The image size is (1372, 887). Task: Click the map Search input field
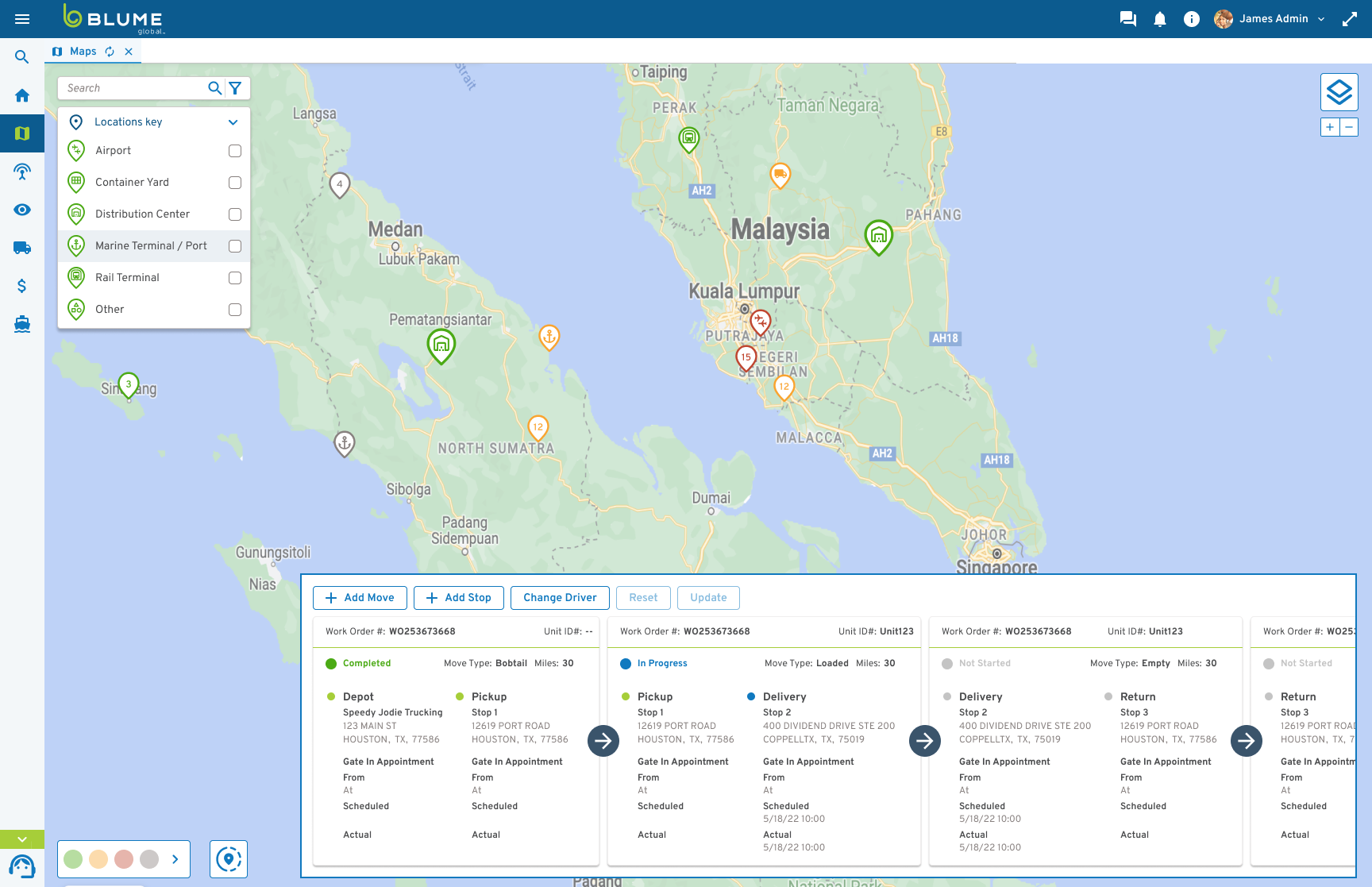click(133, 88)
